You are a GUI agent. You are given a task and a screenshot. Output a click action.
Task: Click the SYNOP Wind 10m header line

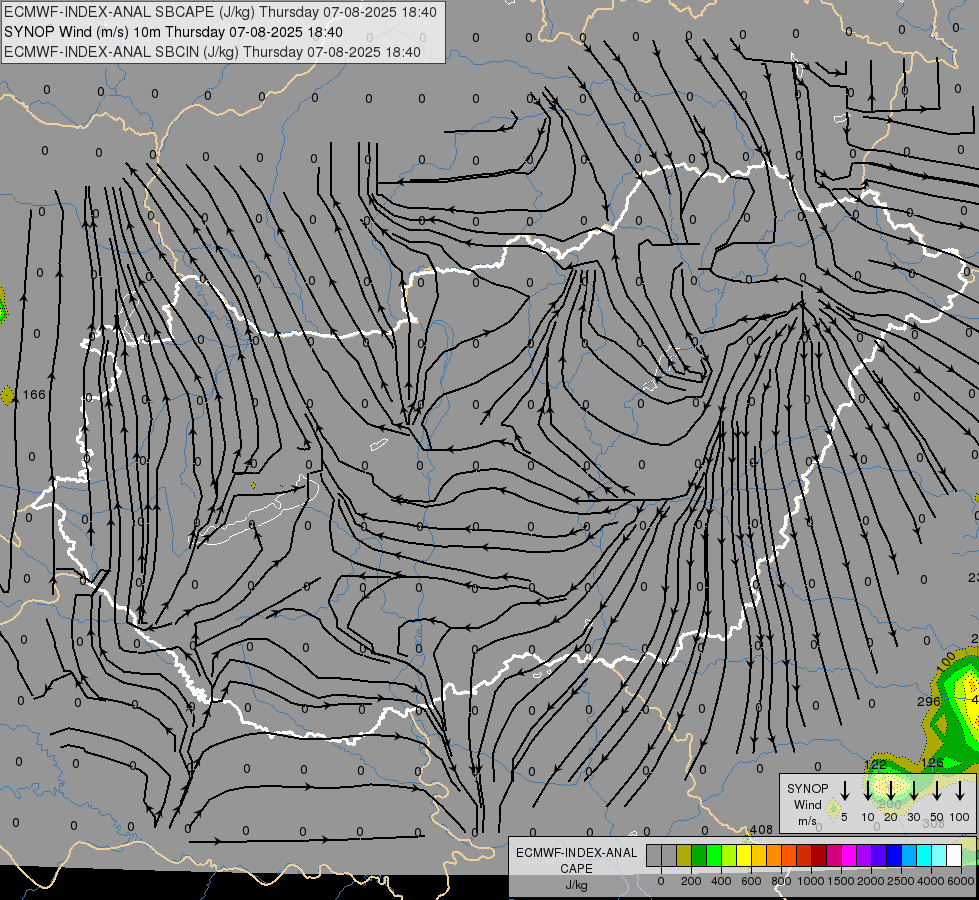(x=174, y=32)
